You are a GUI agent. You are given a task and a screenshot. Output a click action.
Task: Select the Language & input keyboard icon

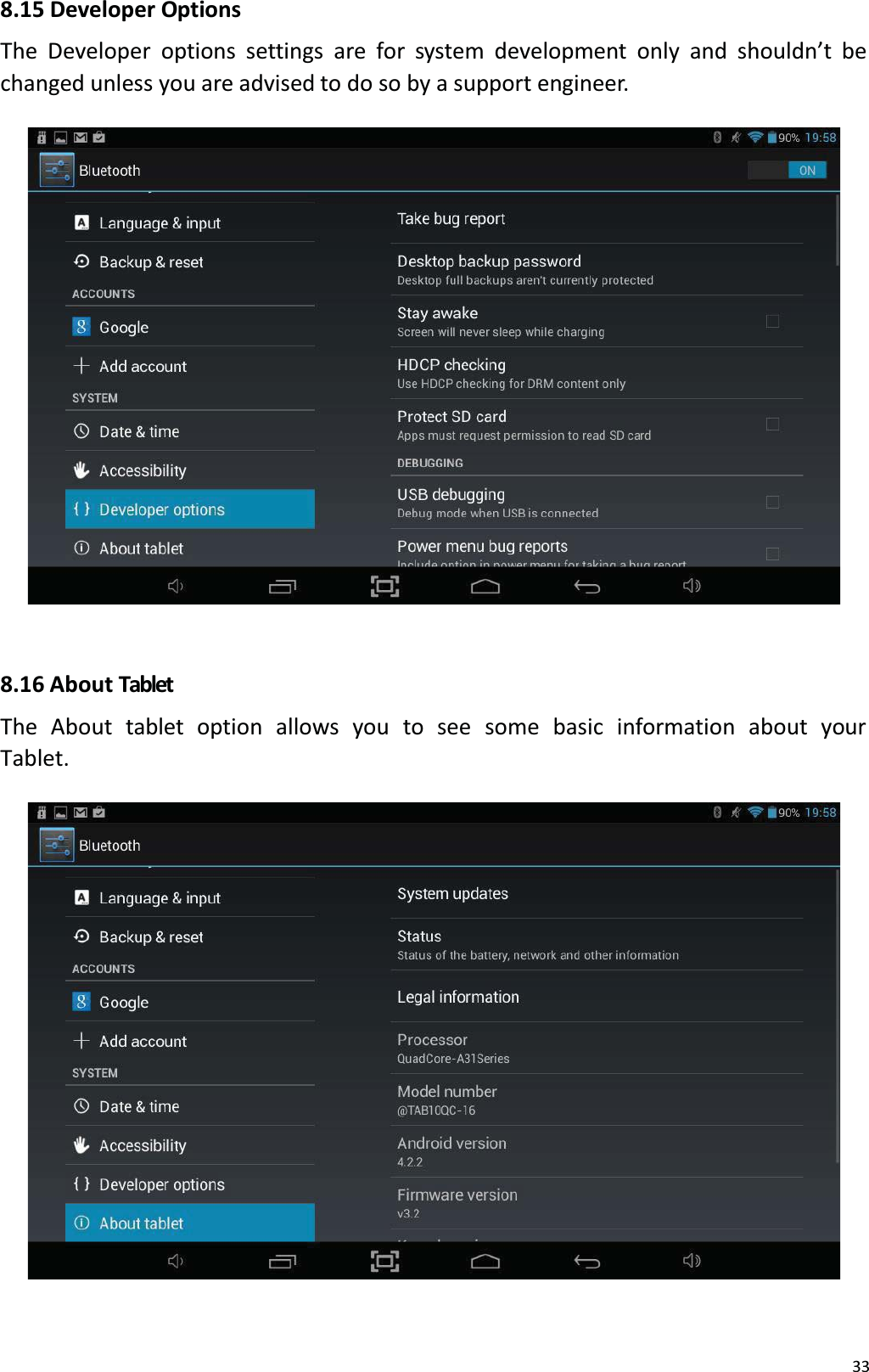click(81, 222)
